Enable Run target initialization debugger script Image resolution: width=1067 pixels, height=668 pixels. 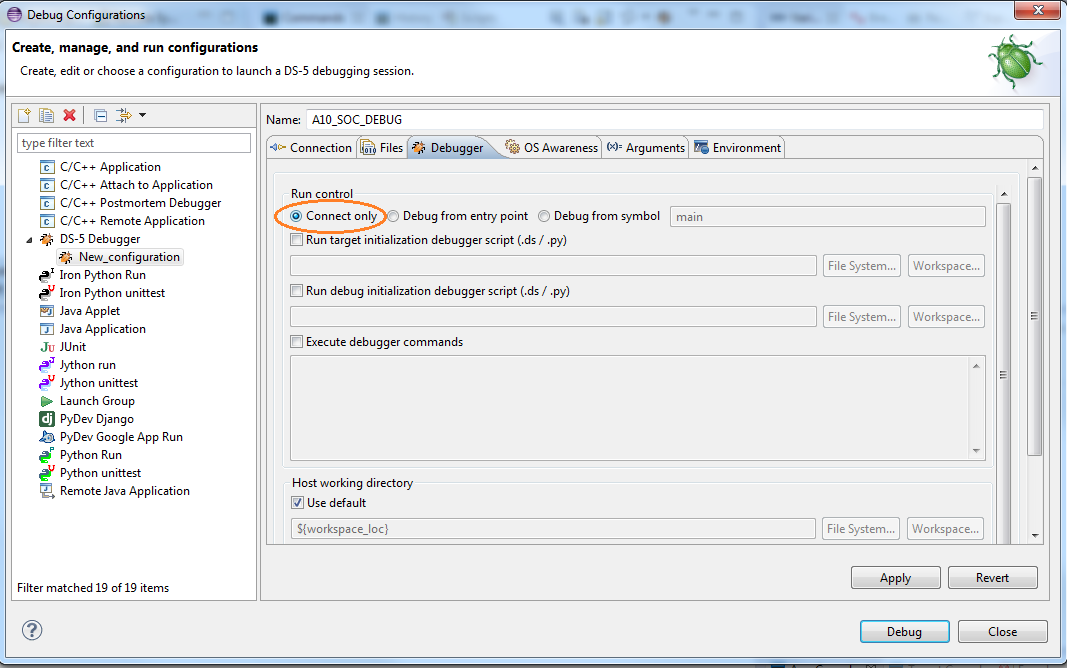click(297, 240)
